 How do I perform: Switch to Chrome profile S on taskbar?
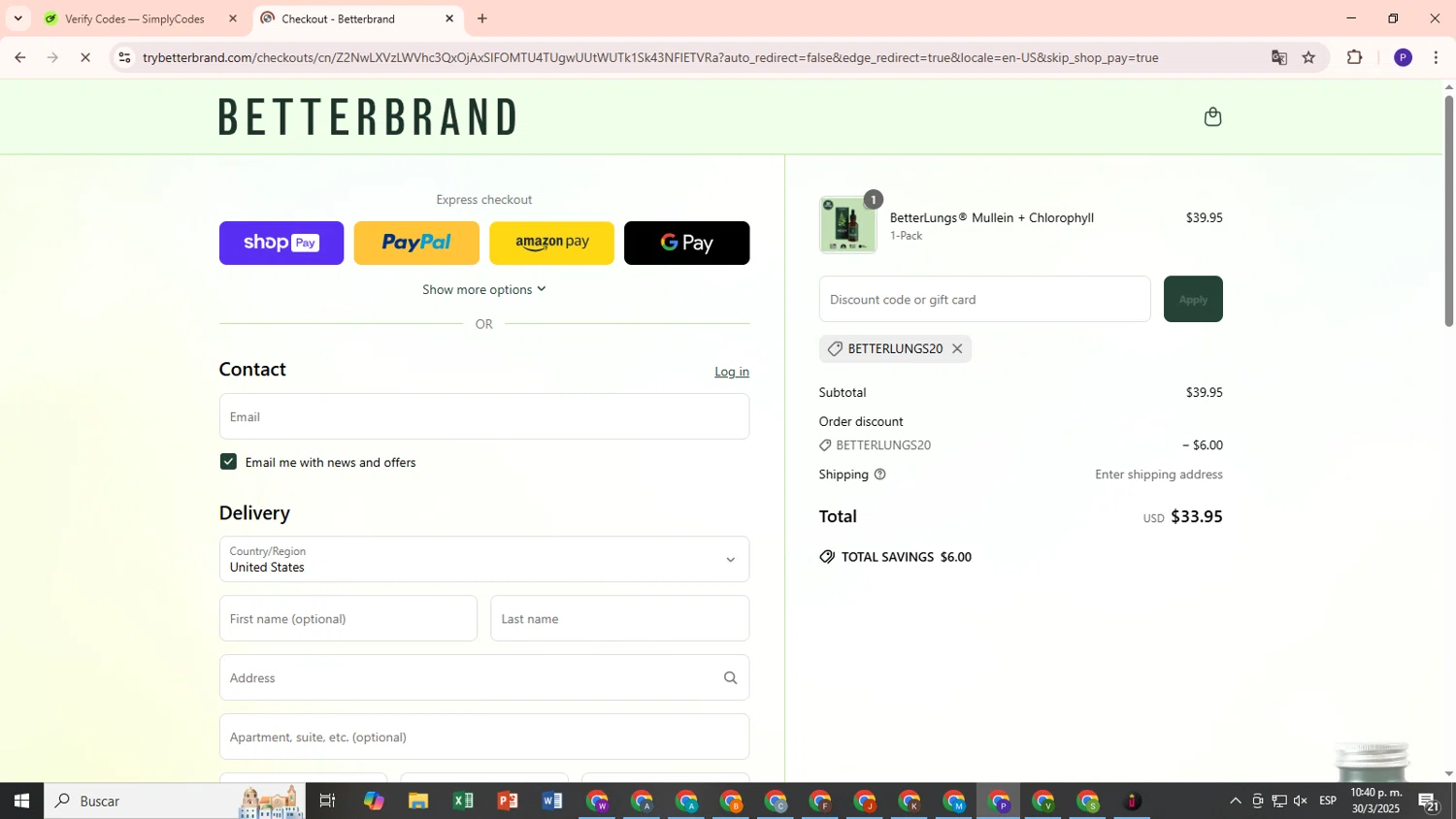pyautogui.click(x=1088, y=802)
